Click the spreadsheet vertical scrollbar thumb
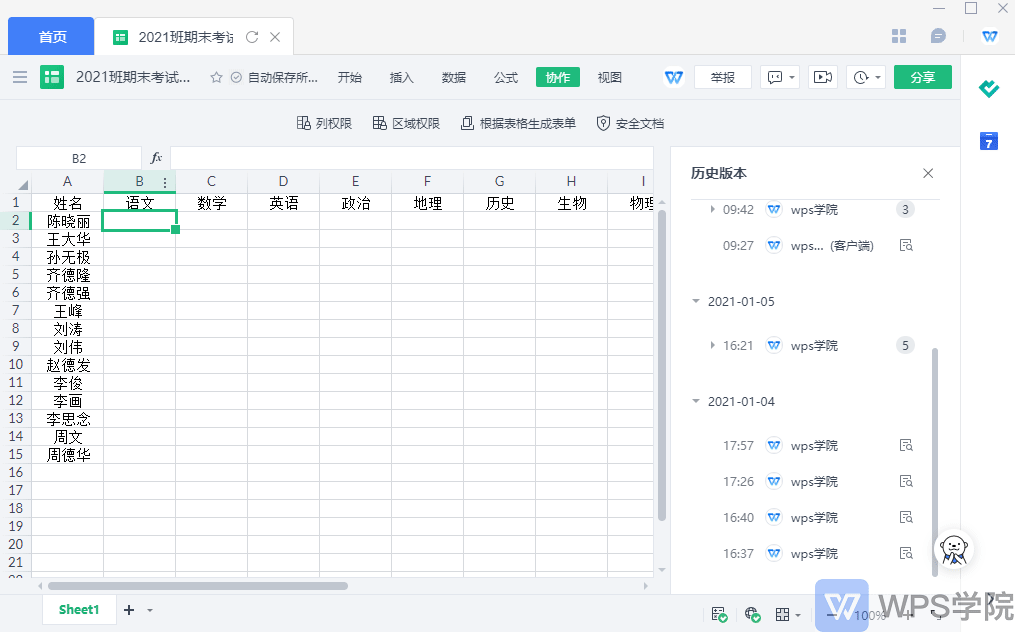Image resolution: width=1015 pixels, height=632 pixels. (x=662, y=365)
